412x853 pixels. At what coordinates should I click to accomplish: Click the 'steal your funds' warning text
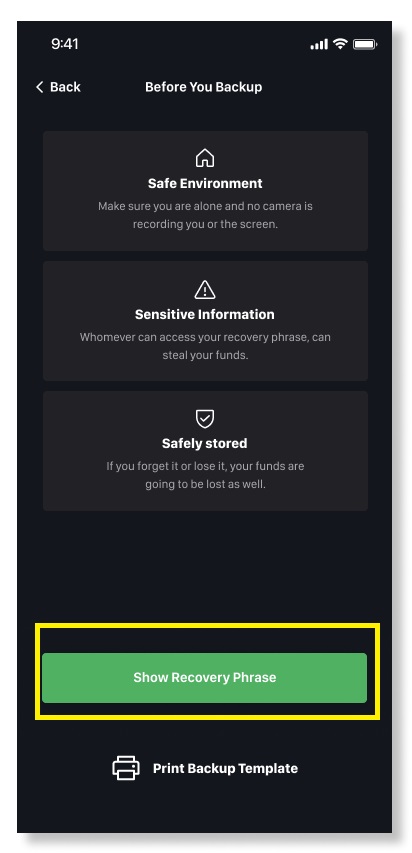click(x=205, y=346)
